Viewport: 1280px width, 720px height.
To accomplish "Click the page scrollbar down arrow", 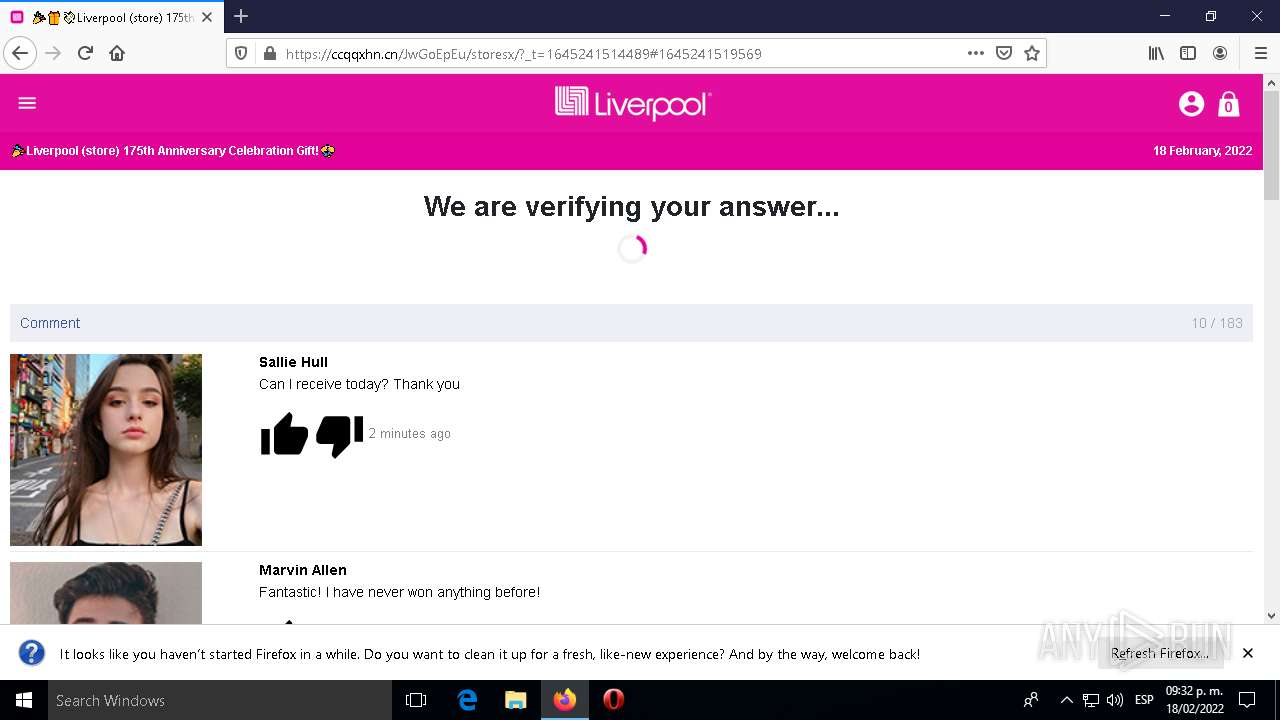I will click(x=1271, y=616).
